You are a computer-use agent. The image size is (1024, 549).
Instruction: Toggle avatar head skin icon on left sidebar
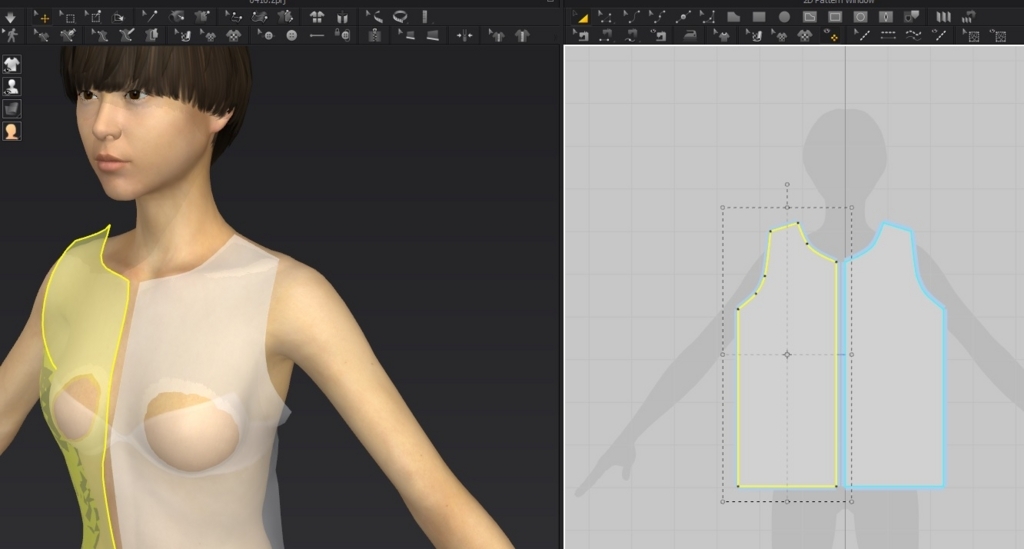[x=11, y=131]
